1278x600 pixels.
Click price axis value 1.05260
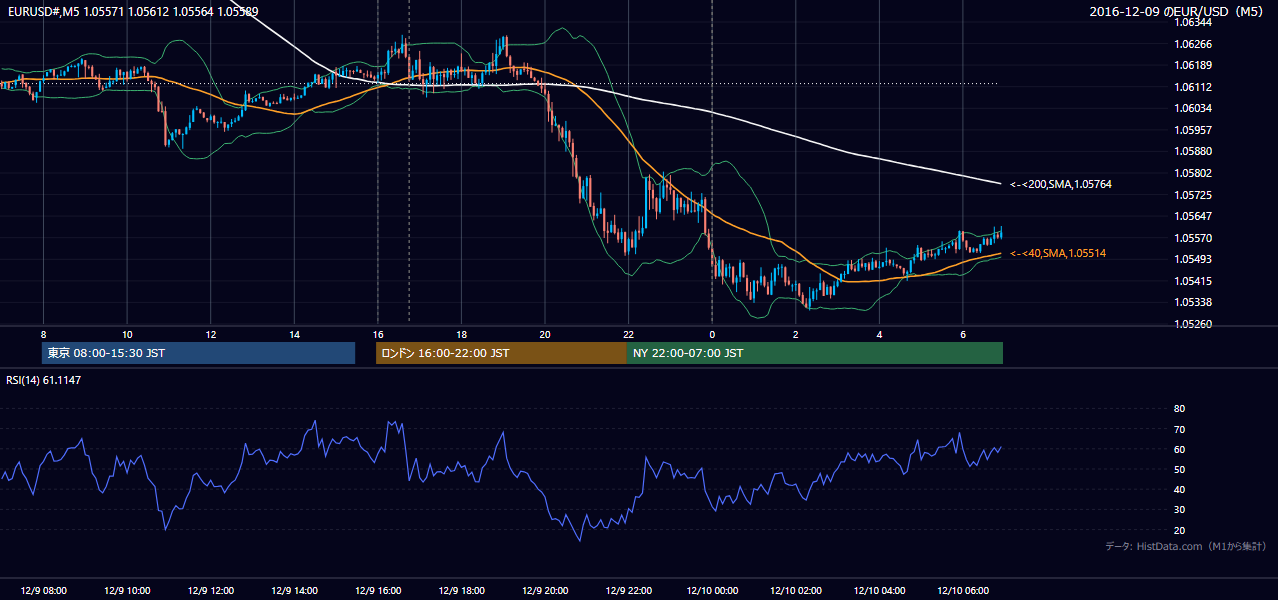tap(1191, 324)
